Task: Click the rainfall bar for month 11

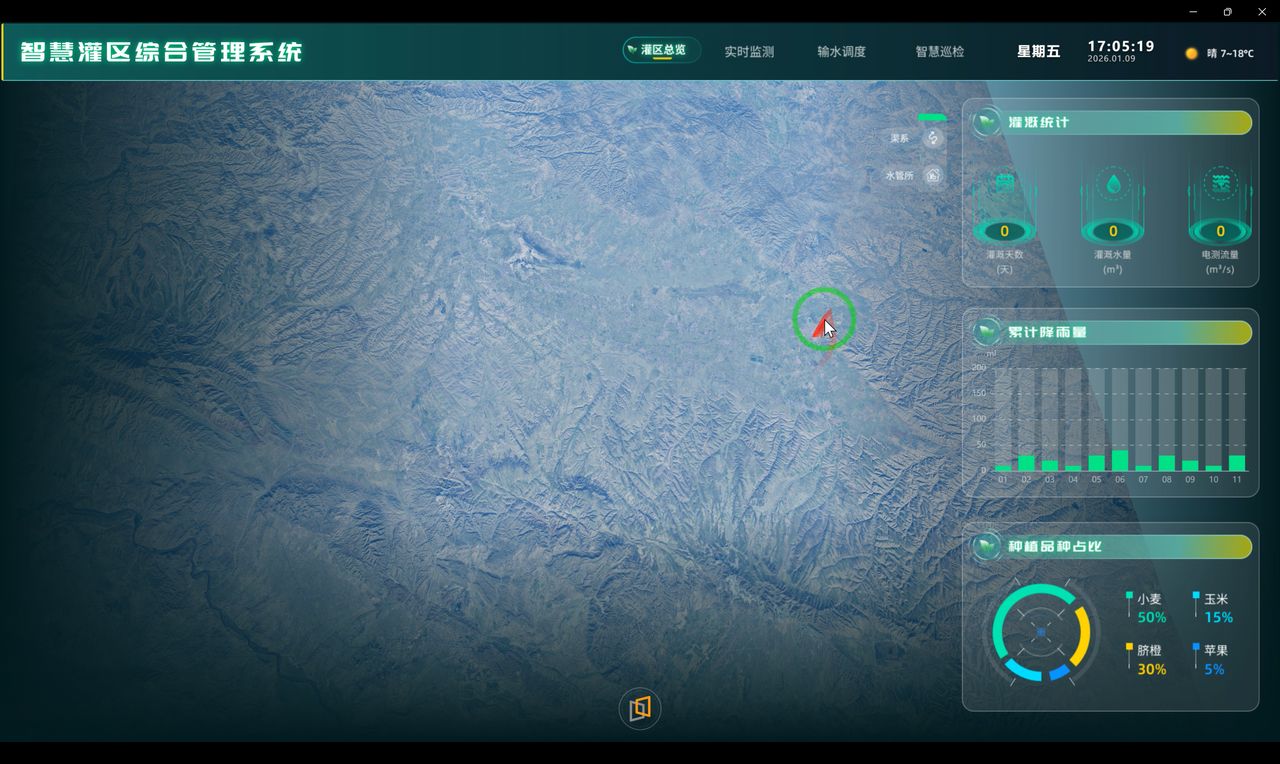Action: pos(1237,463)
